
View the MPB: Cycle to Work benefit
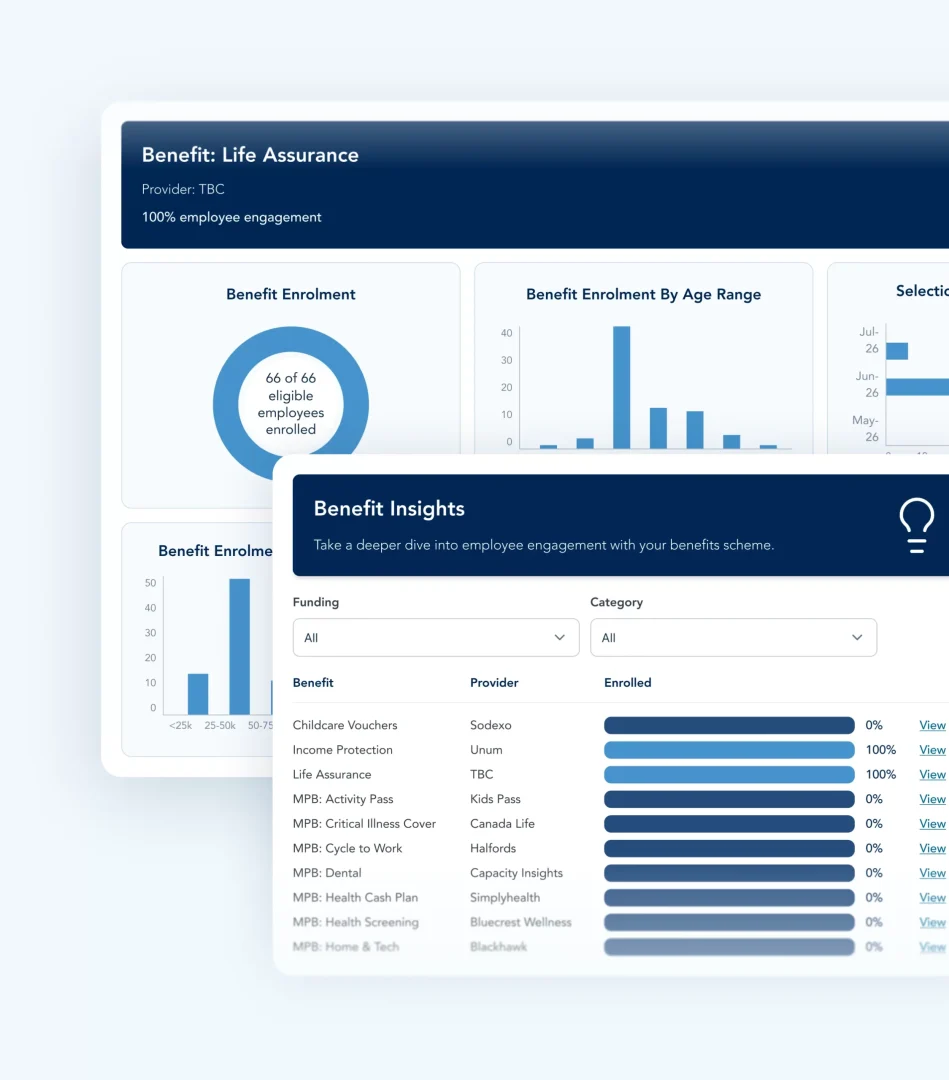(932, 849)
